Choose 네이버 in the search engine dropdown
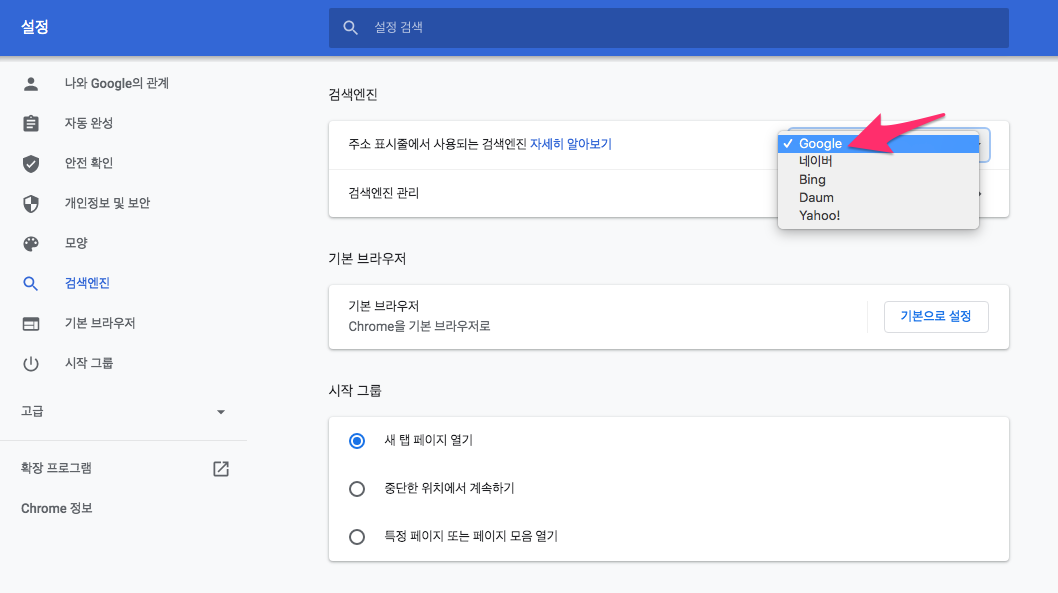This screenshot has width=1058, height=593. click(878, 161)
